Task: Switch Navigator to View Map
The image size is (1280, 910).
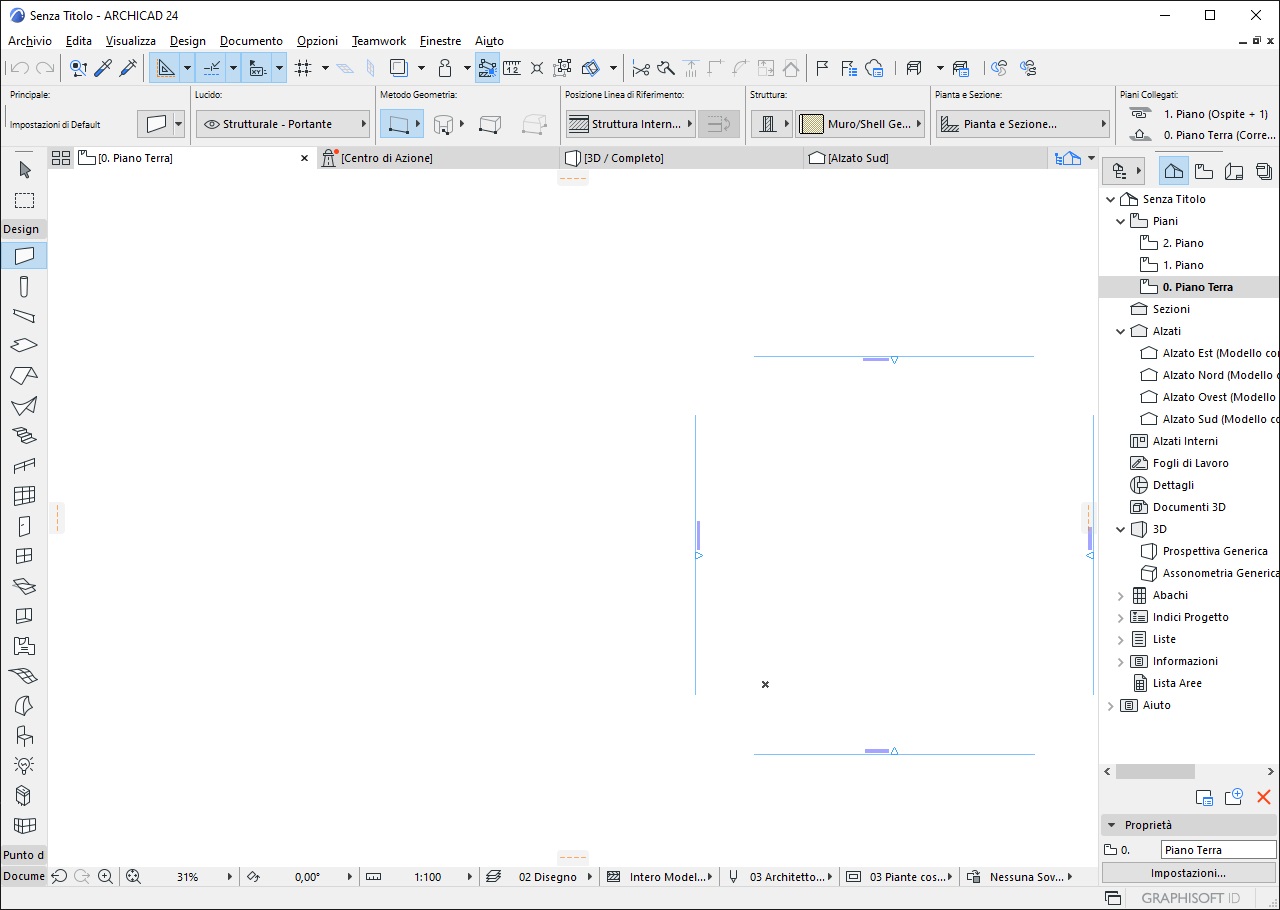Action: [1204, 171]
